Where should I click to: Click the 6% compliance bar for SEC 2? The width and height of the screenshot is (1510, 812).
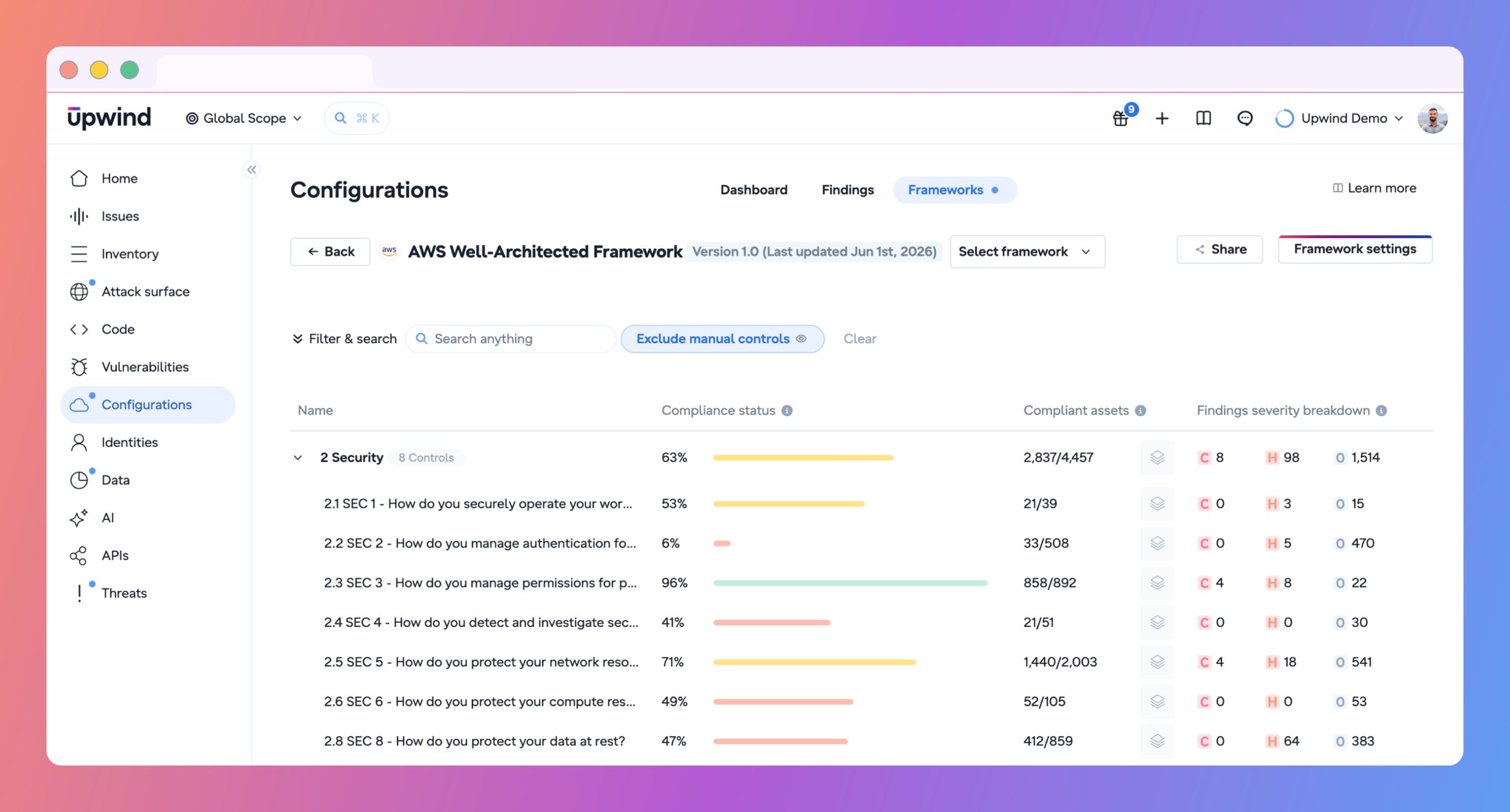(x=722, y=543)
